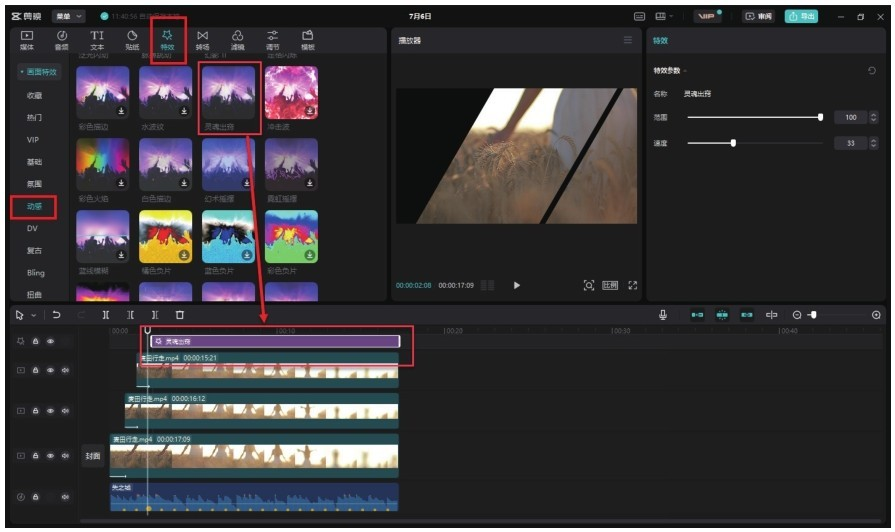Viewport: 895px width, 532px height.
Task: Open the keyboard shortcuts icon
Action: pyautogui.click(x=639, y=17)
